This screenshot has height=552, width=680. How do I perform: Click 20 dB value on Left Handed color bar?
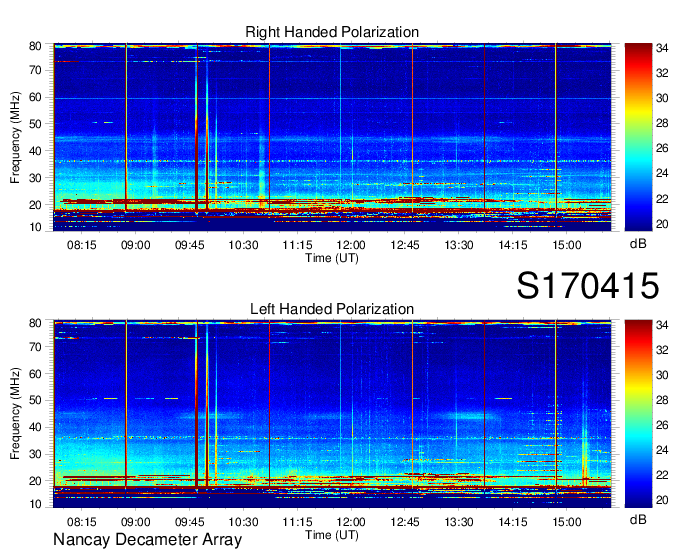click(662, 500)
